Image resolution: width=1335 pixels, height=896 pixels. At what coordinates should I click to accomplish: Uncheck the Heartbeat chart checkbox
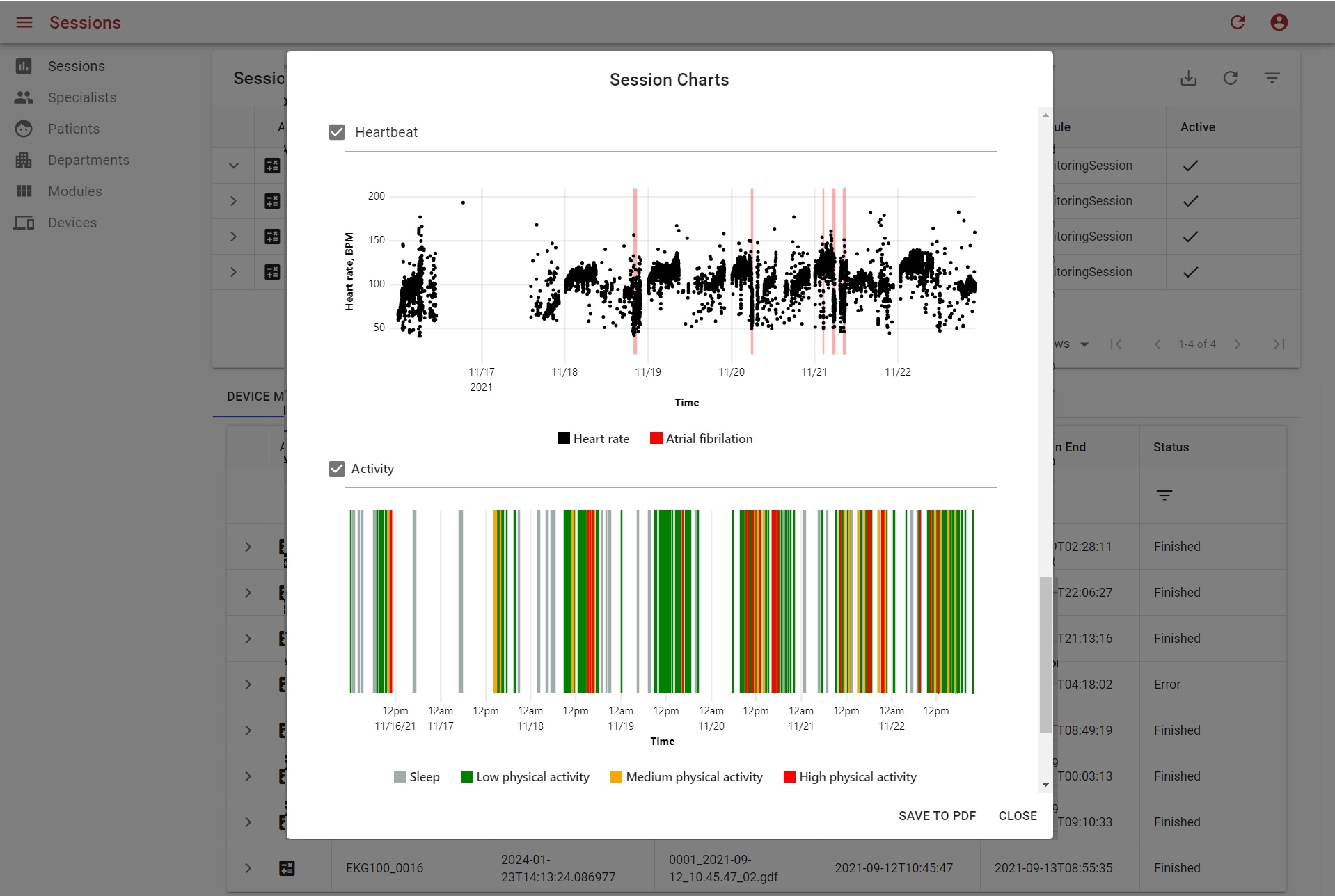point(337,132)
